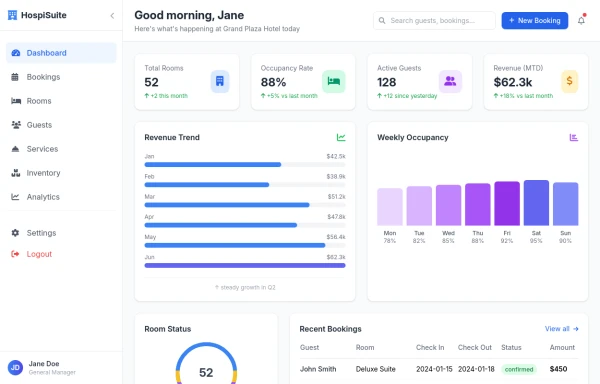
Task: Click the steady growth in Q2 note
Action: [x=245, y=287]
